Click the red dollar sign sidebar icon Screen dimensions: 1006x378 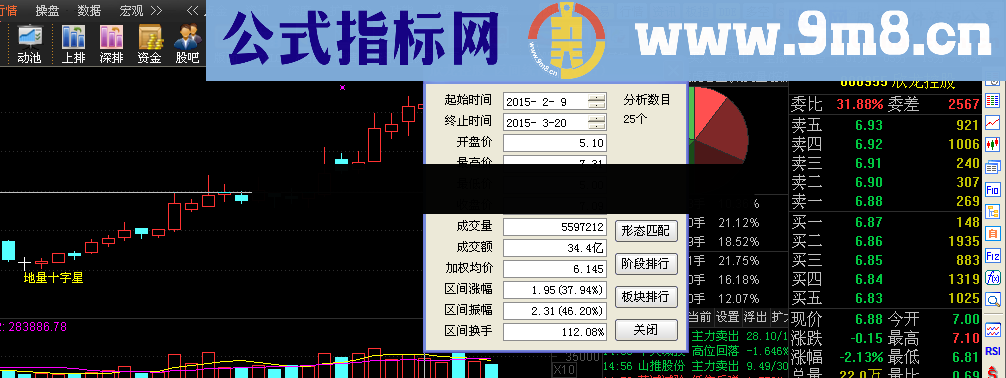[x=993, y=371]
